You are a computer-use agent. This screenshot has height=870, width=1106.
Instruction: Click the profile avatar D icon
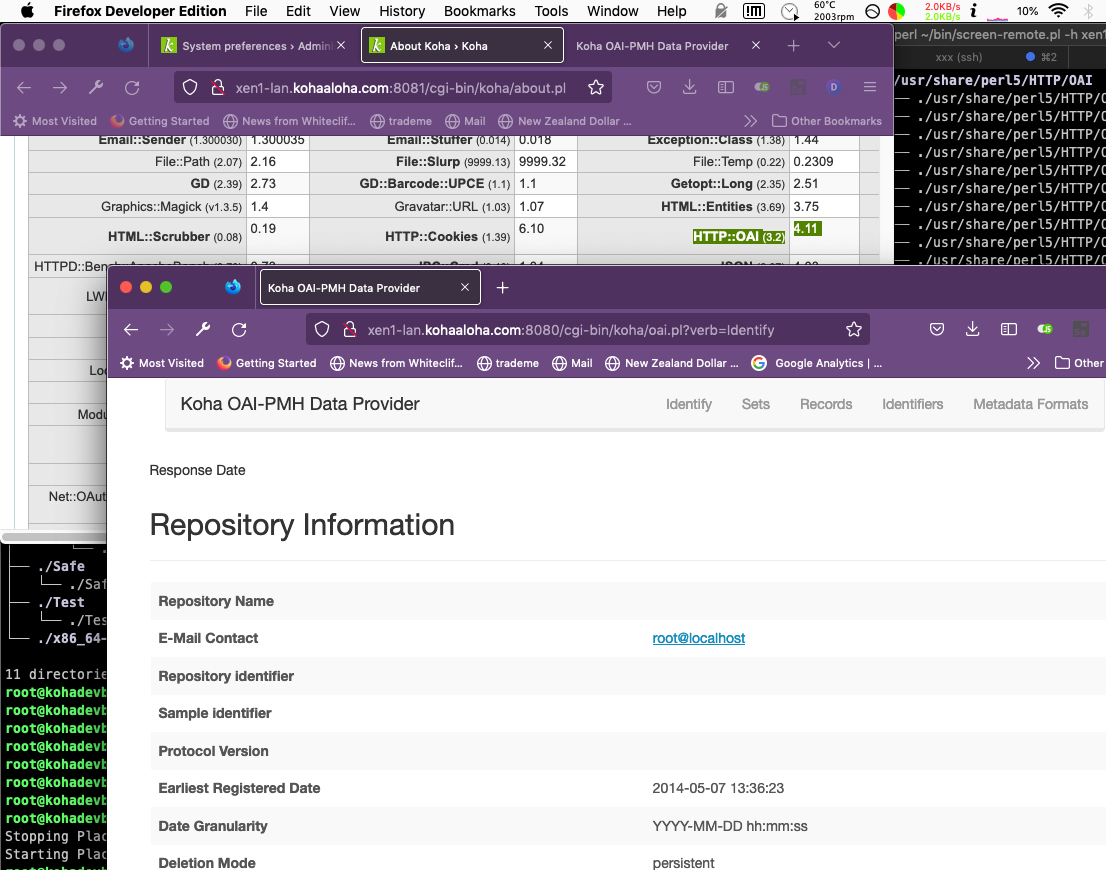[833, 88]
